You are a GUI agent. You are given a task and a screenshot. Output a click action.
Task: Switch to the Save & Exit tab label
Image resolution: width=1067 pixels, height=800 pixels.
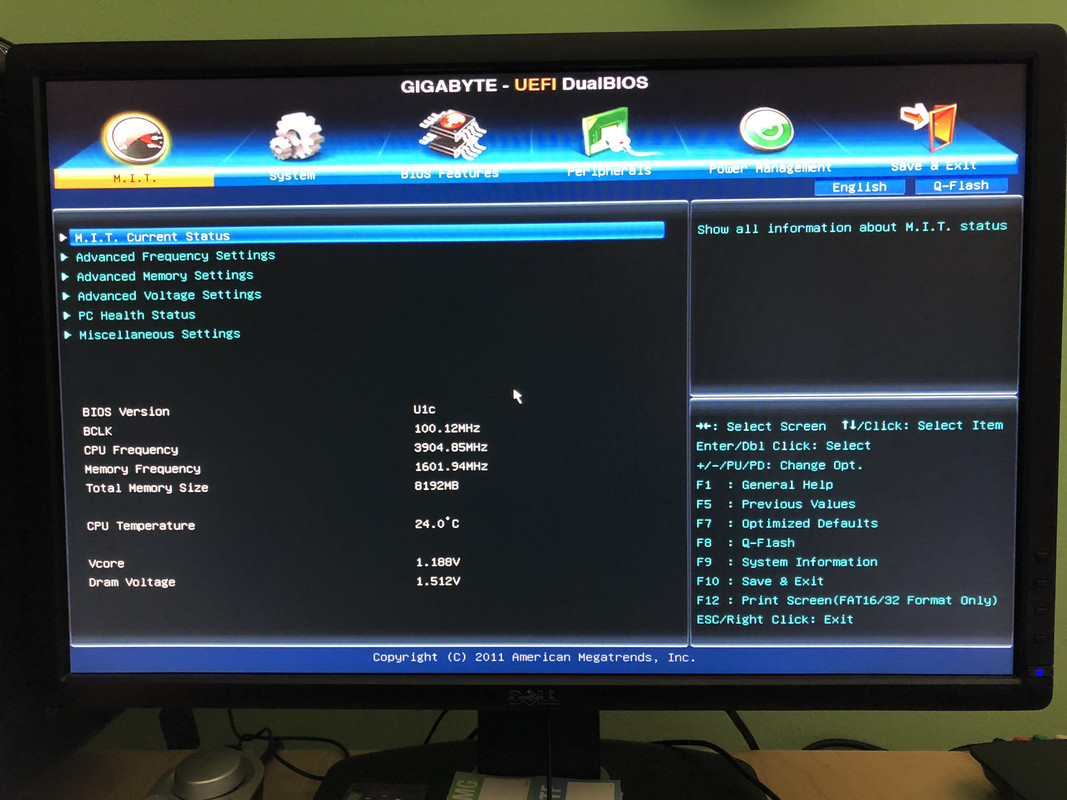coord(934,165)
